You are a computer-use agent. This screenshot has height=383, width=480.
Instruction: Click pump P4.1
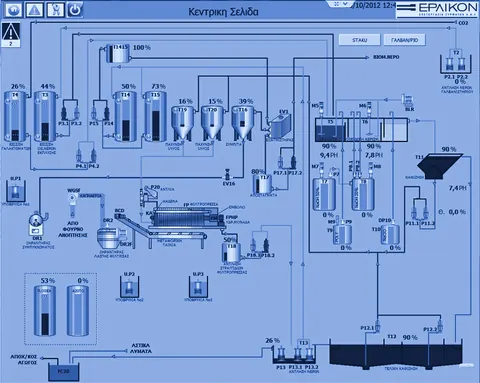tap(80, 154)
